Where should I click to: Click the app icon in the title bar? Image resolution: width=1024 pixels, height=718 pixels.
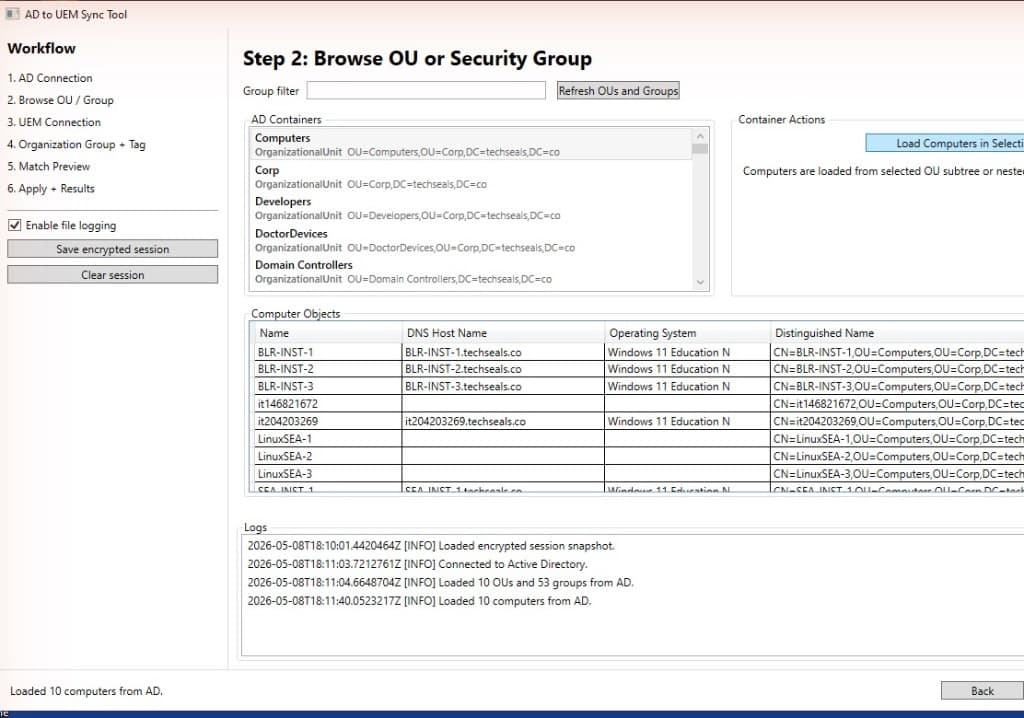(x=12, y=14)
